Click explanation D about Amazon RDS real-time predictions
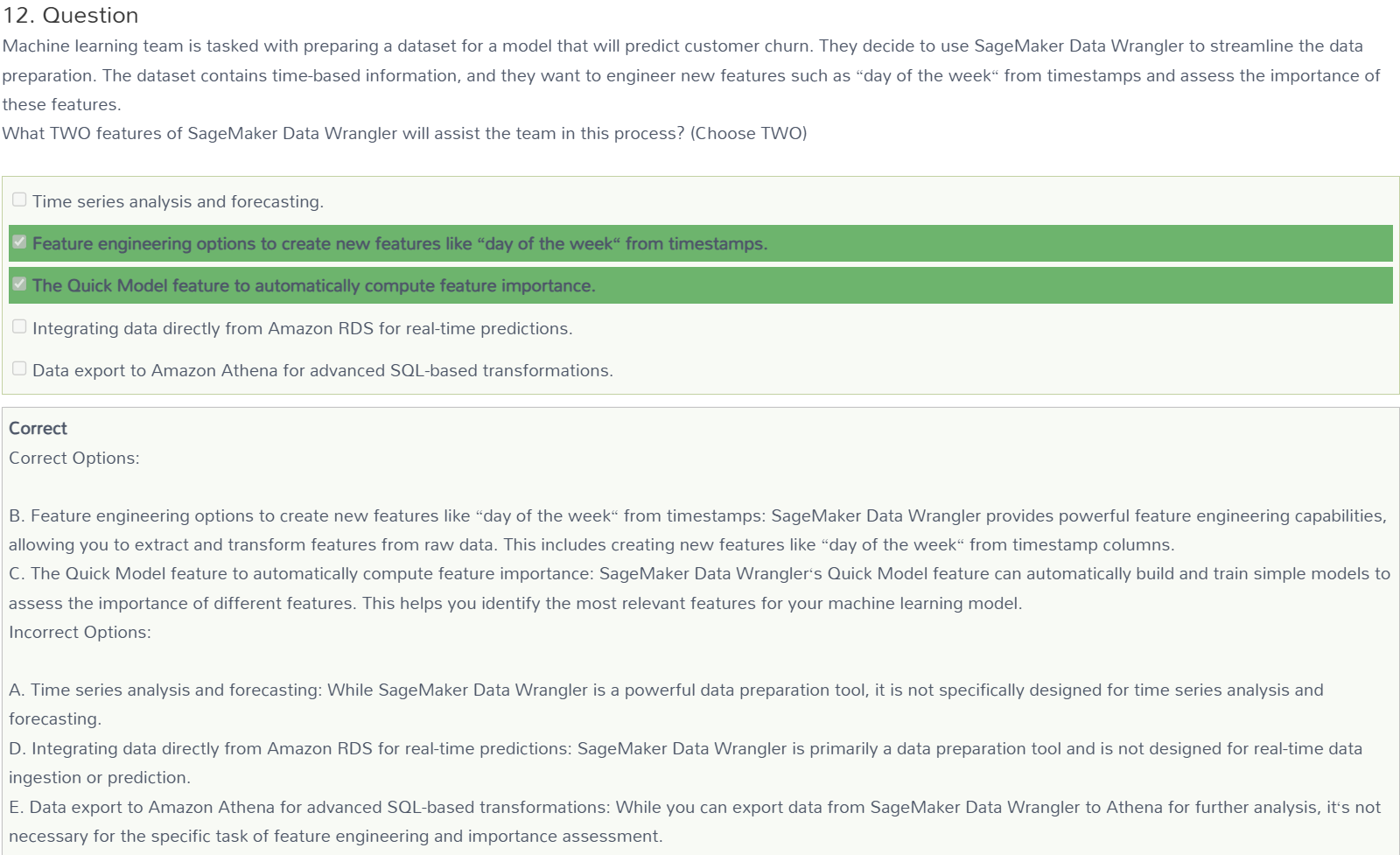The image size is (1400, 855). pyautogui.click(x=685, y=762)
